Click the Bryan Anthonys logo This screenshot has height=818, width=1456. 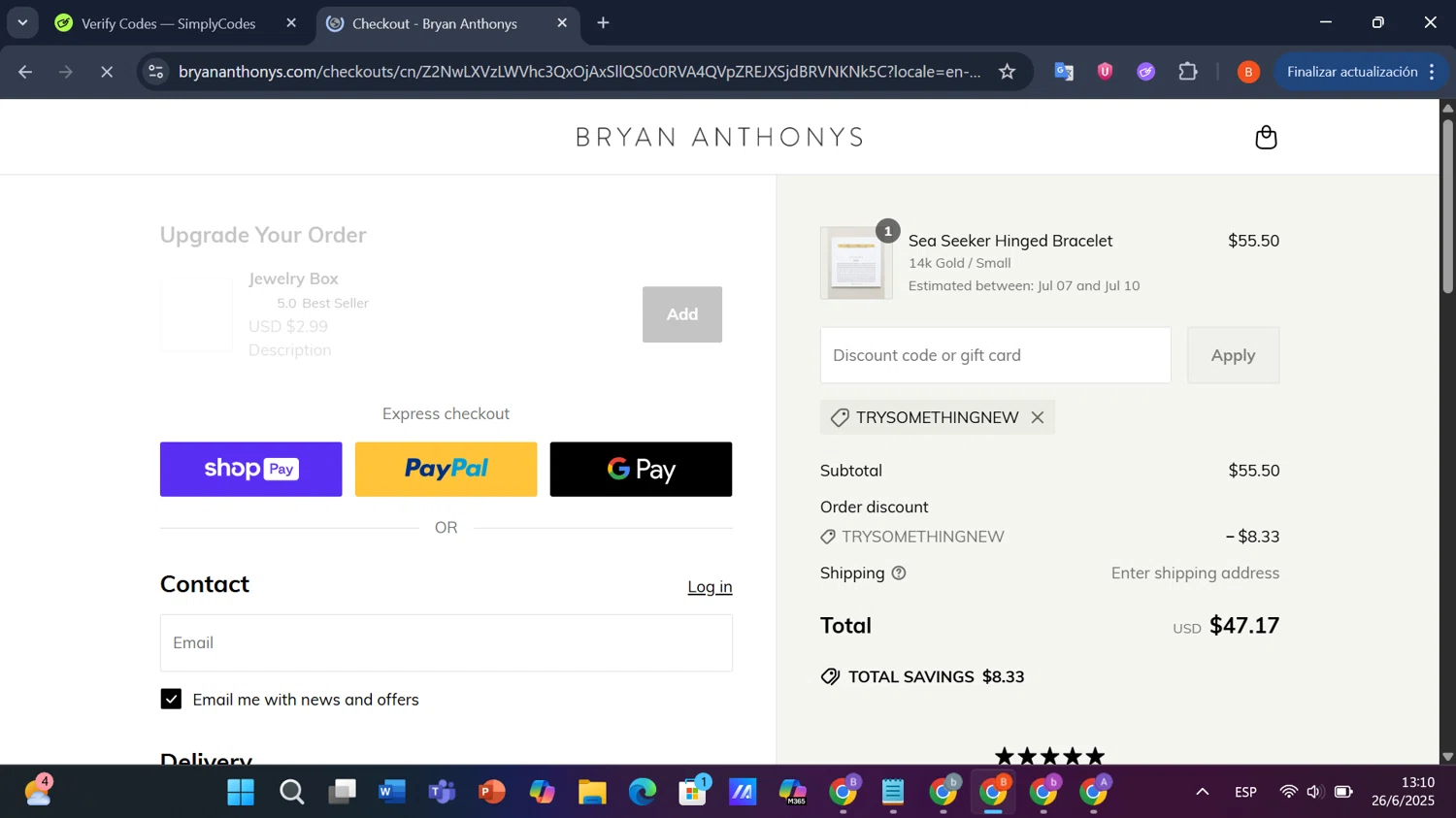pos(719,137)
